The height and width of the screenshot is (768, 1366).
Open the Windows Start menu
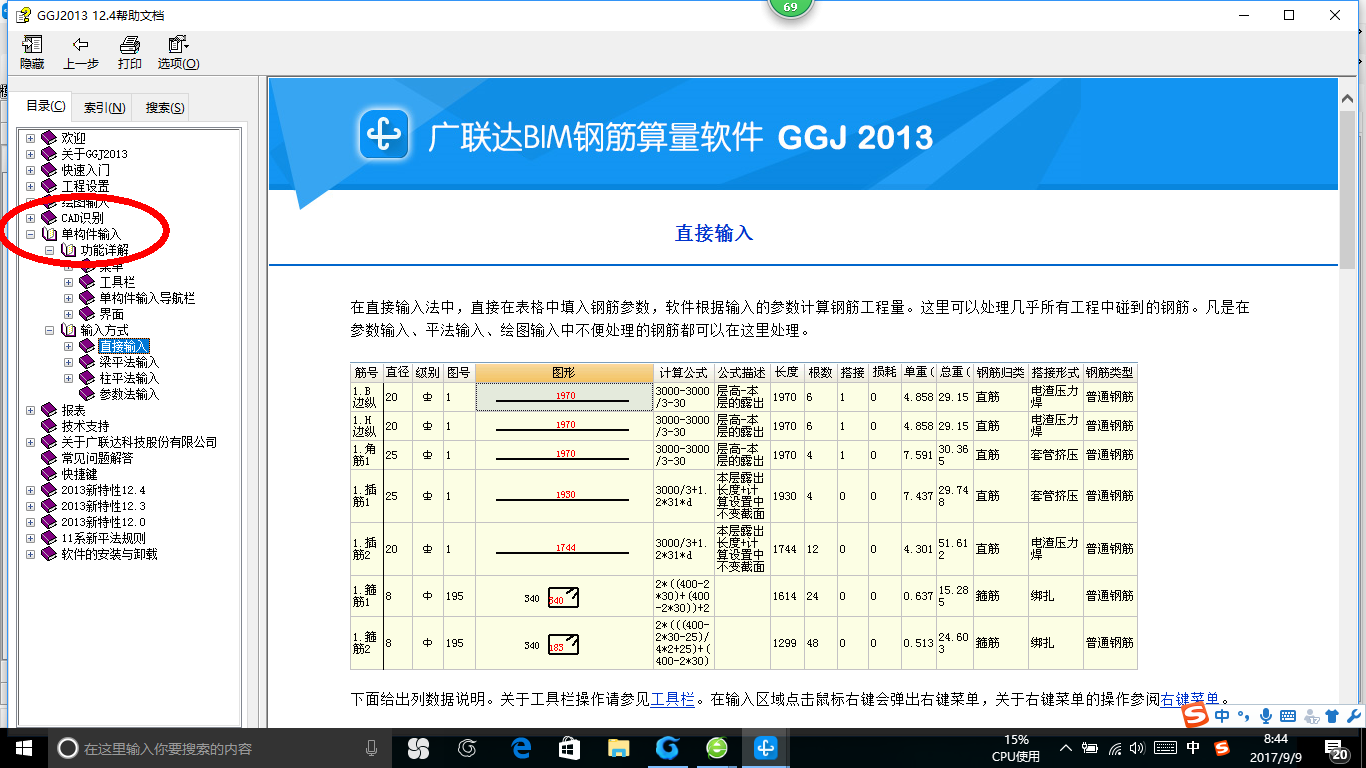pos(23,748)
